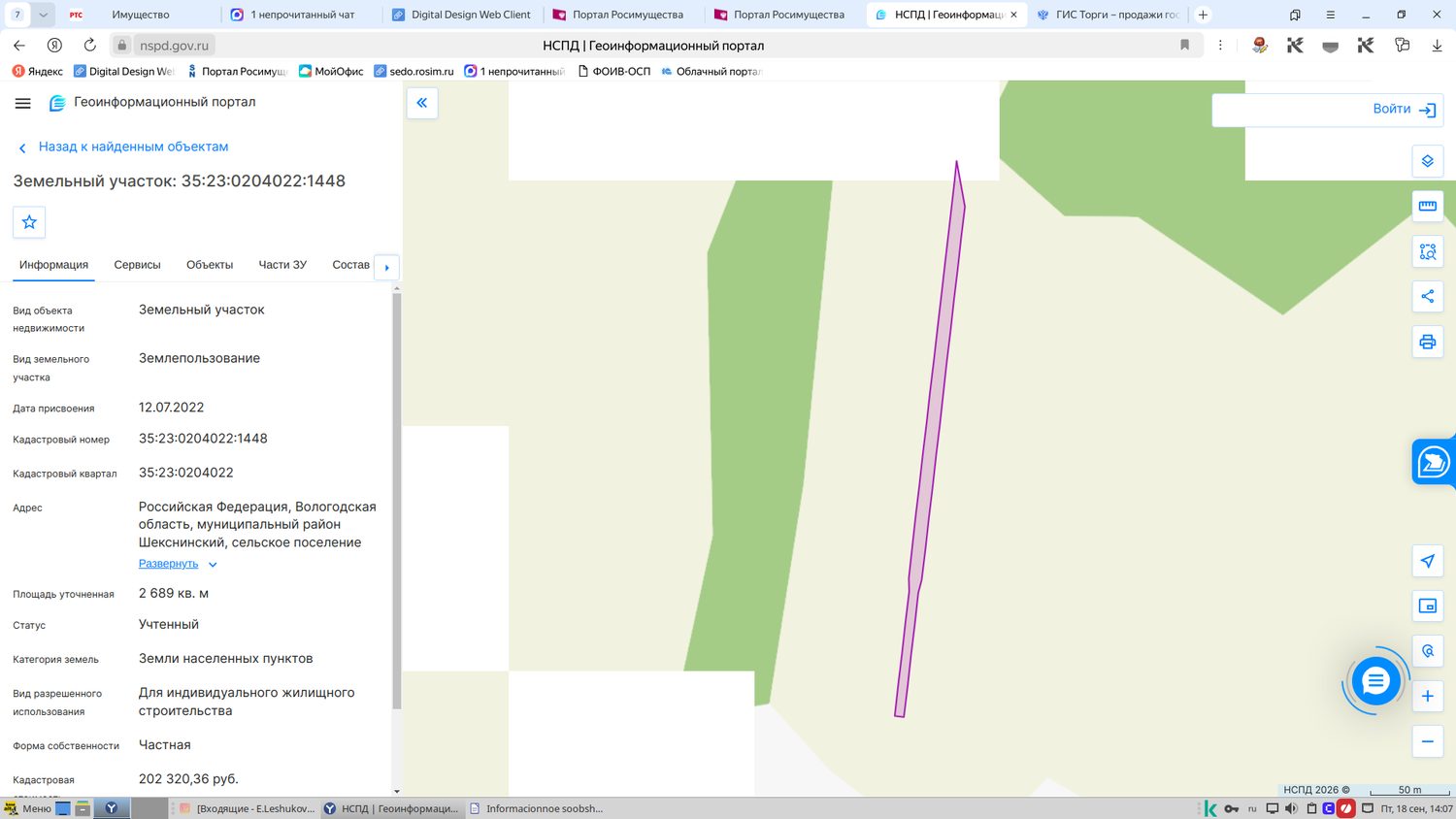
Task: Print the map
Action: (1427, 342)
